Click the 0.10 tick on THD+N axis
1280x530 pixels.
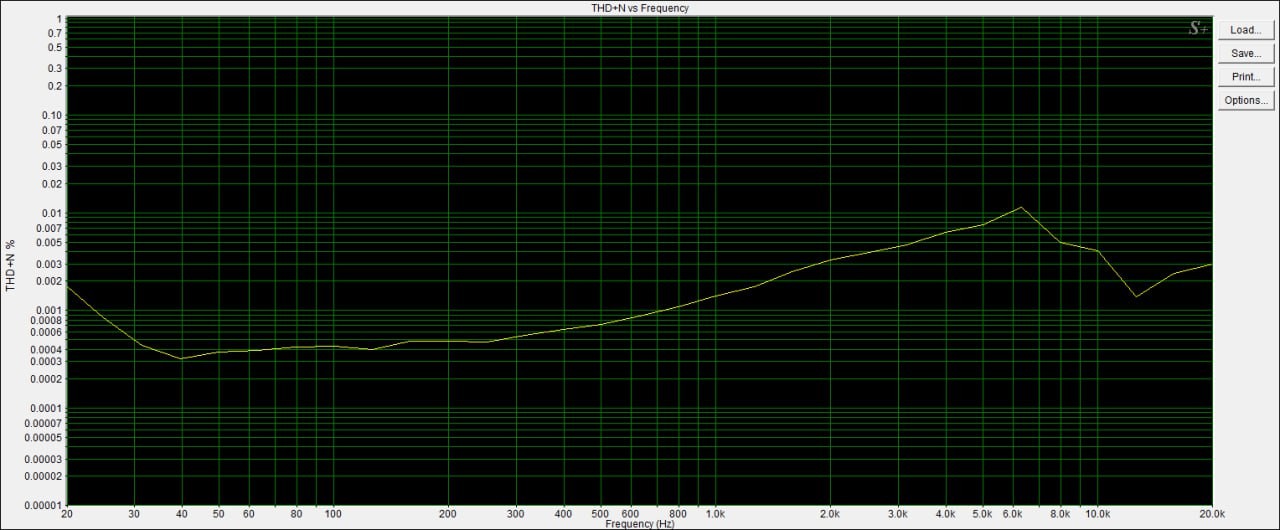(x=52, y=116)
